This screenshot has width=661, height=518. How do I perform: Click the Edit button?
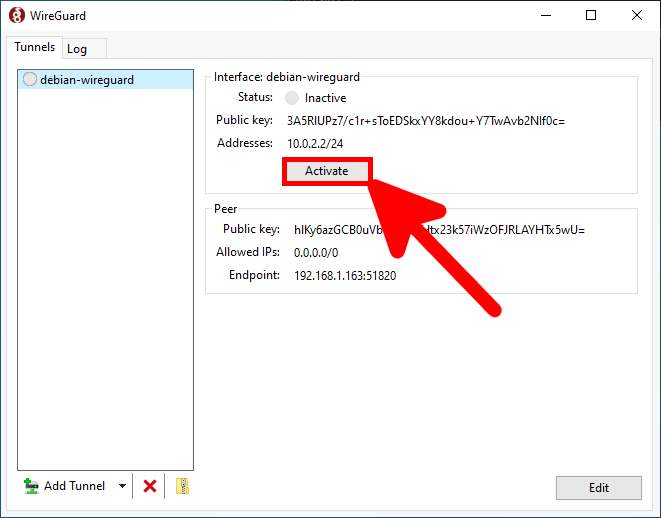(599, 488)
